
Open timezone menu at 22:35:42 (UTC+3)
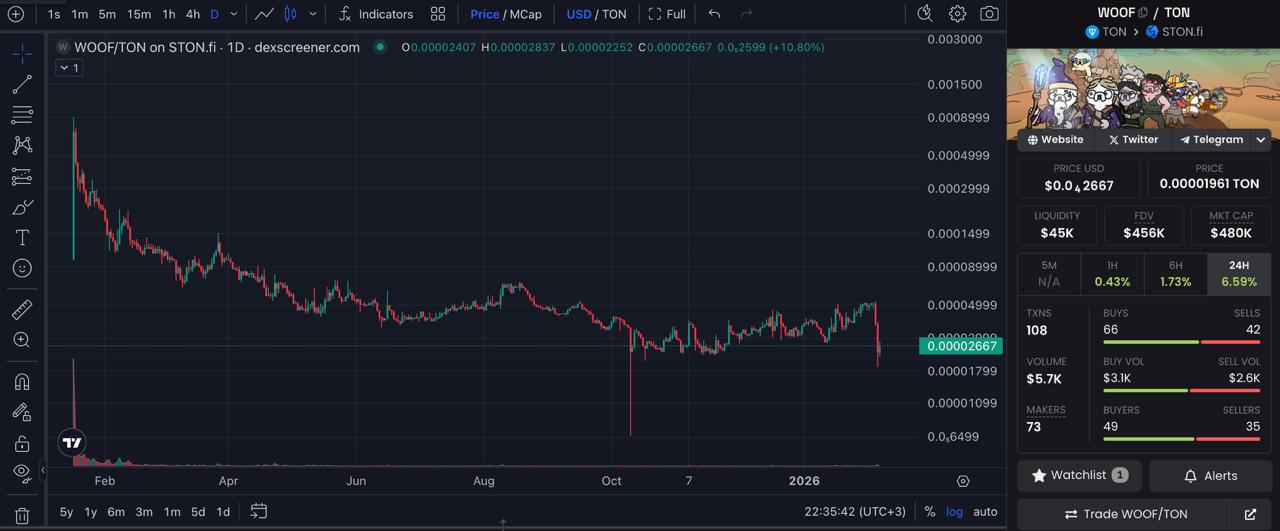855,511
